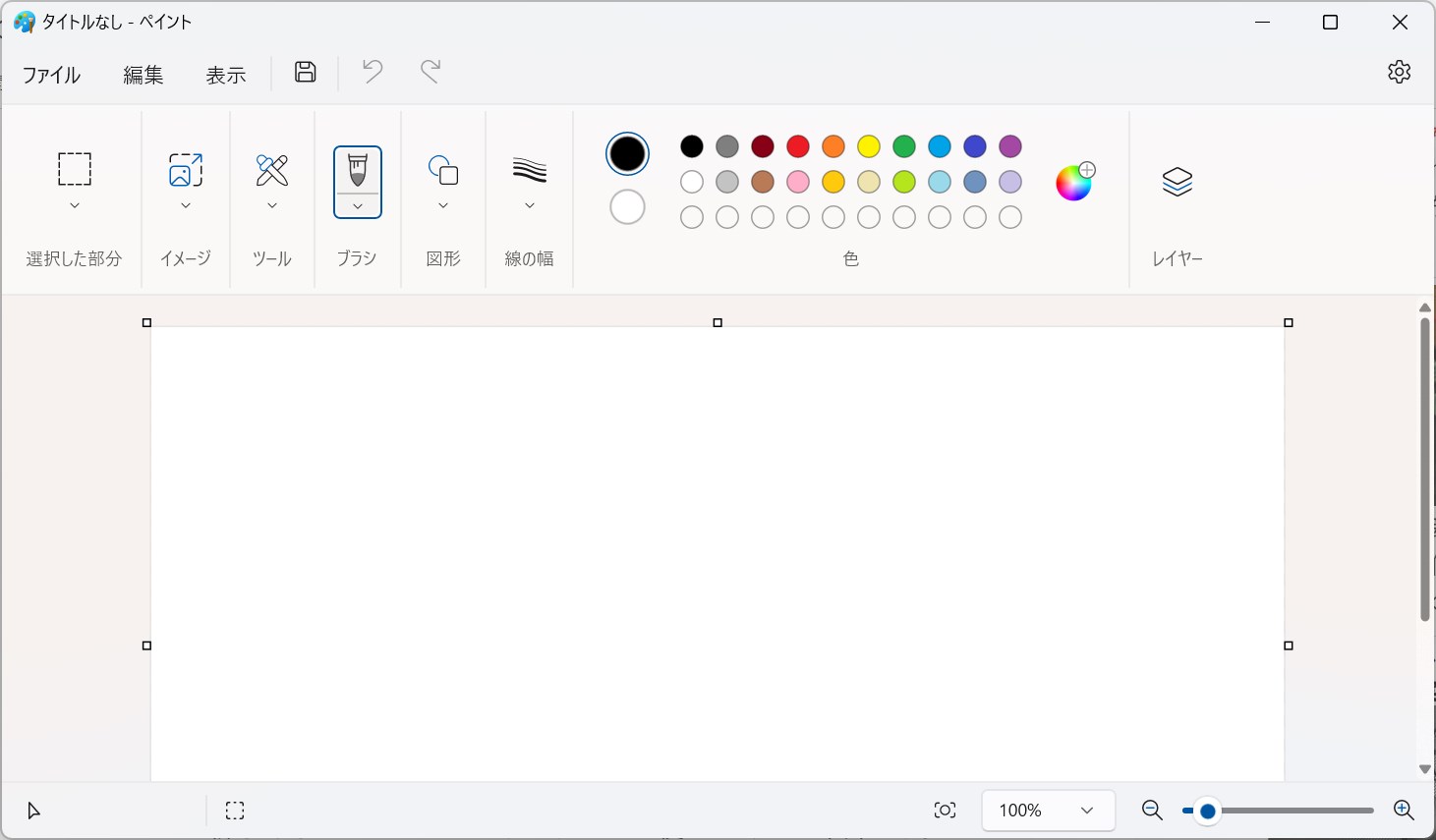Expand the chevron under the selection tool
1436x840 pixels.
(x=75, y=206)
